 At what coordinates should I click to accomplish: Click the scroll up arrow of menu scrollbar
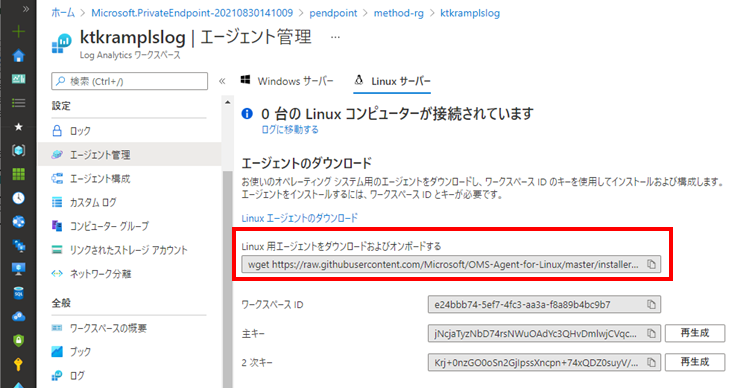(228, 102)
